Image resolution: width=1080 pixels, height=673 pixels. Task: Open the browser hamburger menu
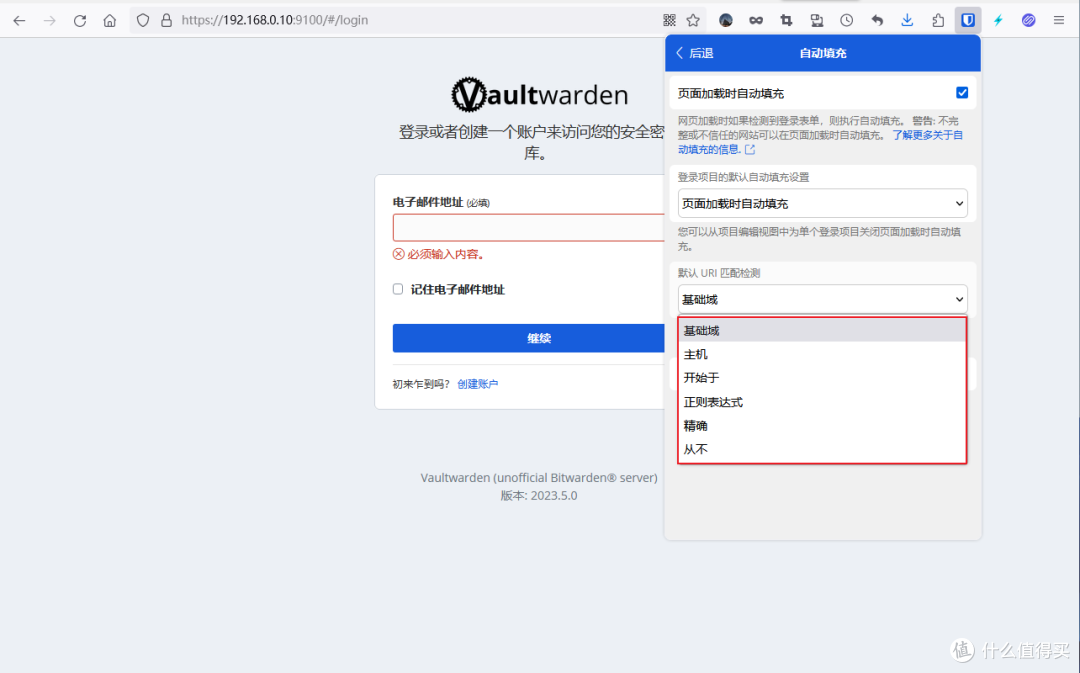pos(1059,20)
